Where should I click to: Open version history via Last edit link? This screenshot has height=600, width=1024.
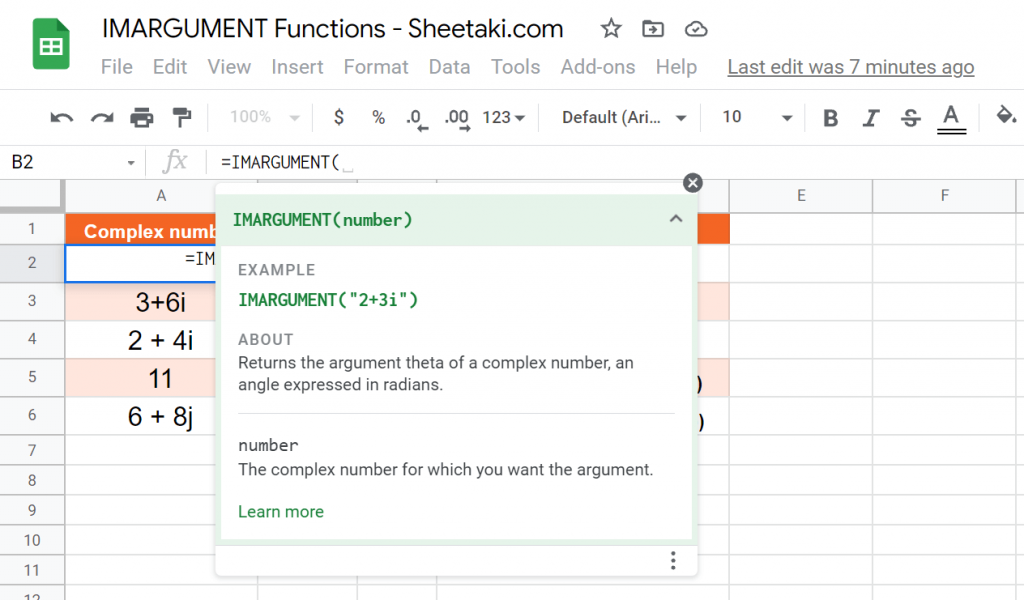[850, 67]
